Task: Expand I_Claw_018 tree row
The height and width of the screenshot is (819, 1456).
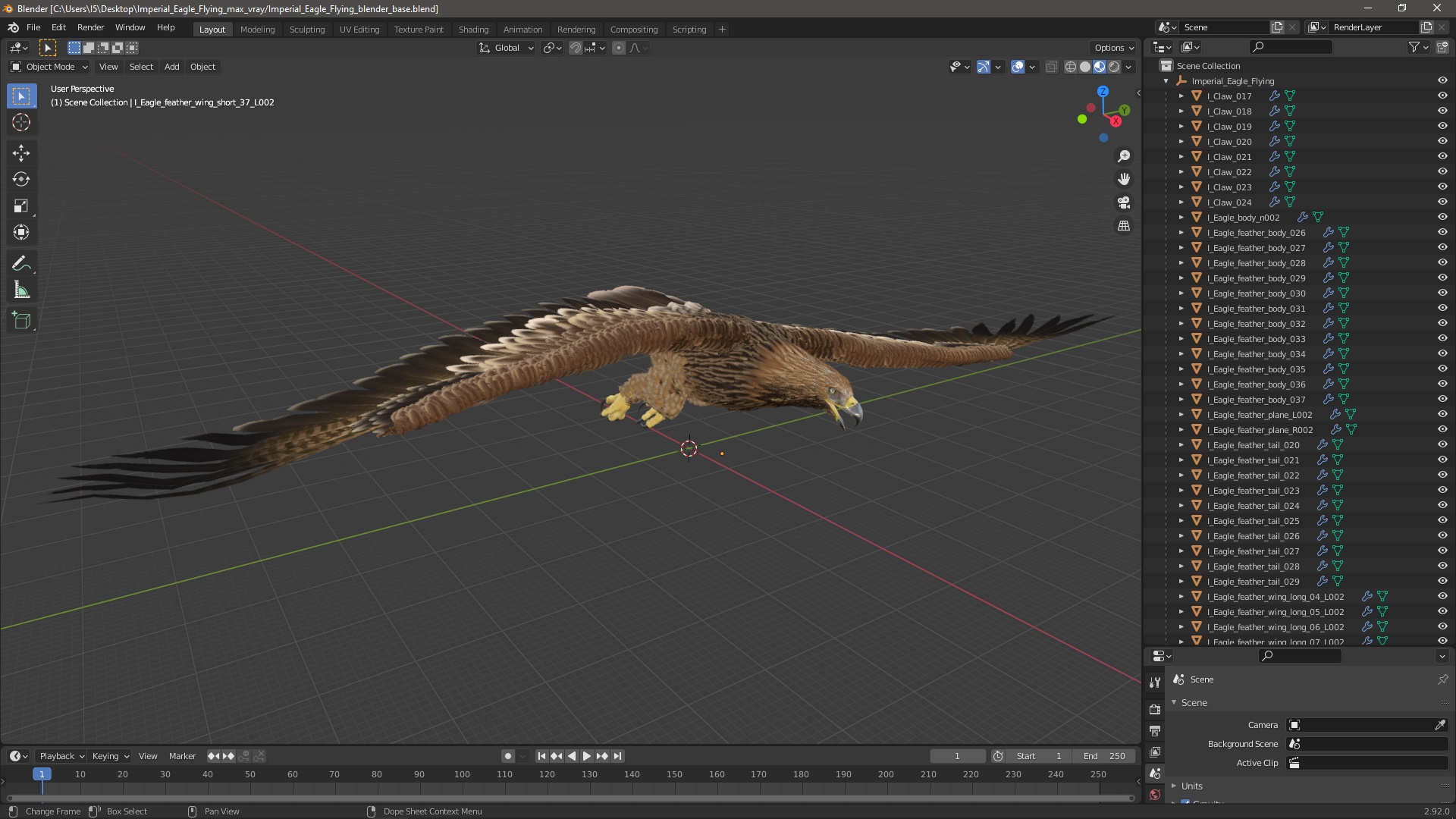Action: point(1181,111)
